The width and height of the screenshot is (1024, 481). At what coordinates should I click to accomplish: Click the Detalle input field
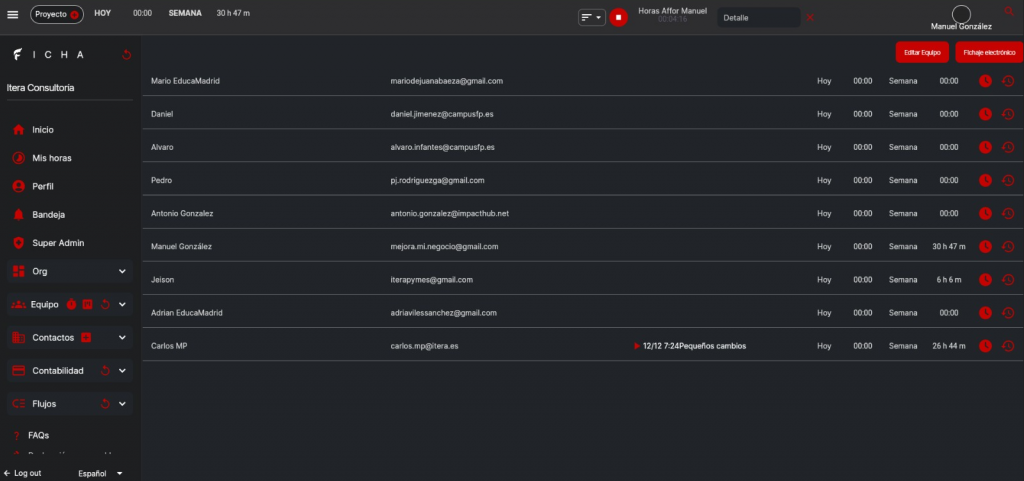pos(757,17)
